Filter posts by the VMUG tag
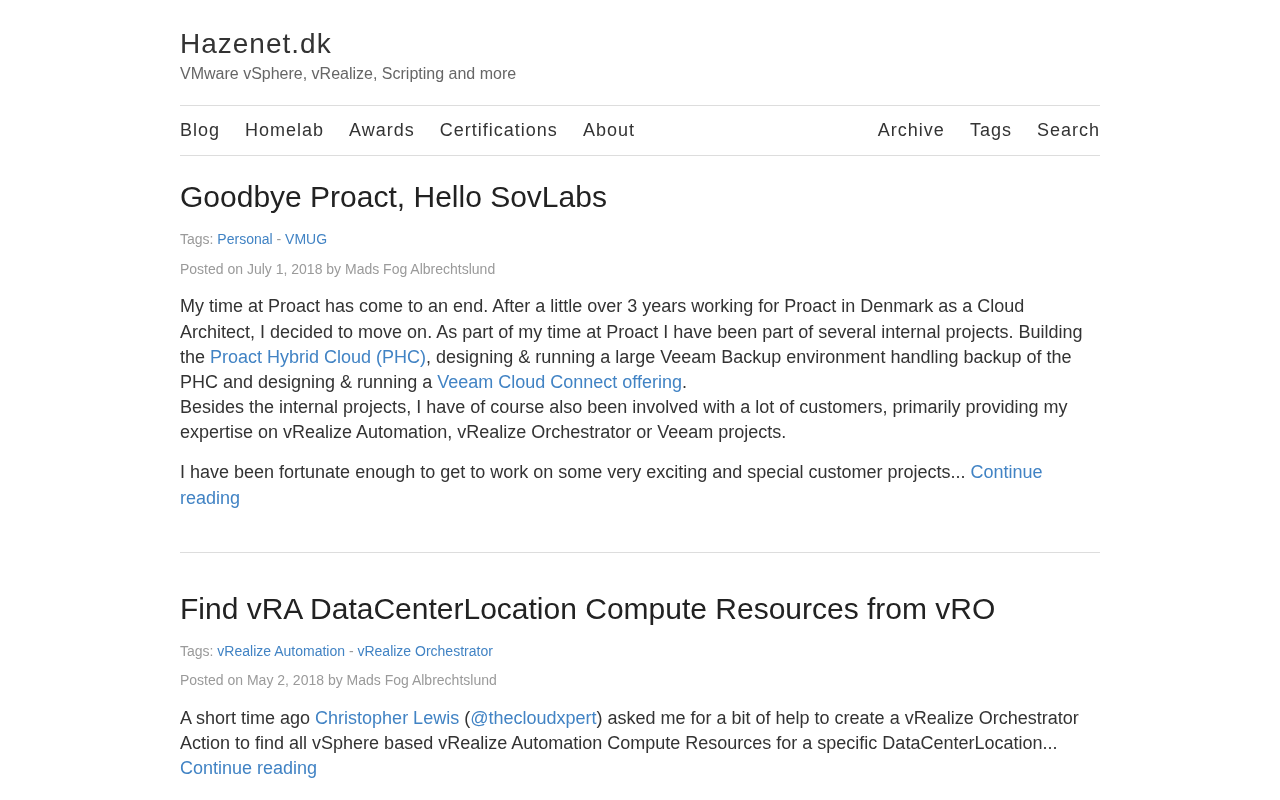The width and height of the screenshot is (1280, 800). pyautogui.click(x=305, y=239)
